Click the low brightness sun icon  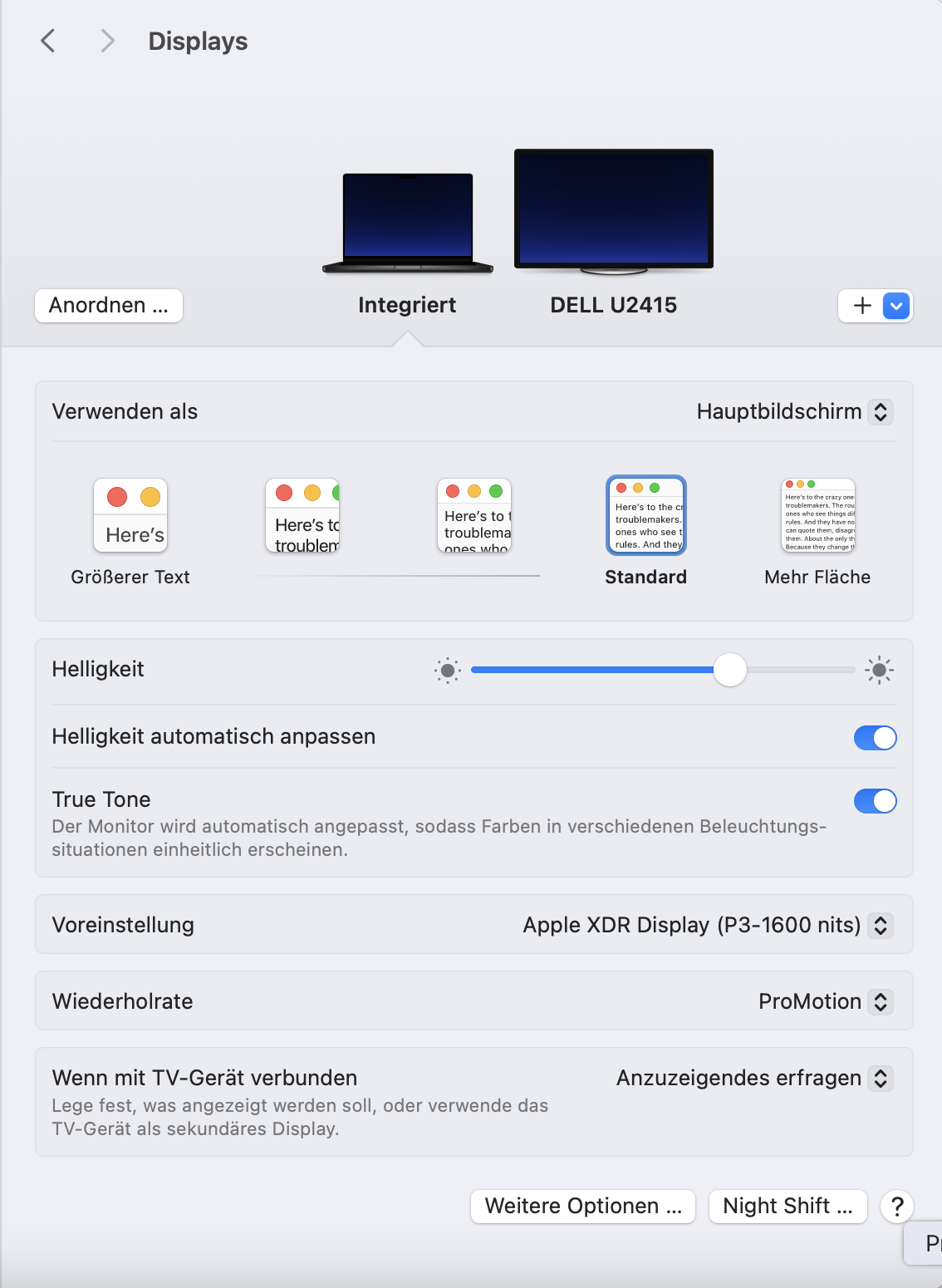pyautogui.click(x=448, y=670)
